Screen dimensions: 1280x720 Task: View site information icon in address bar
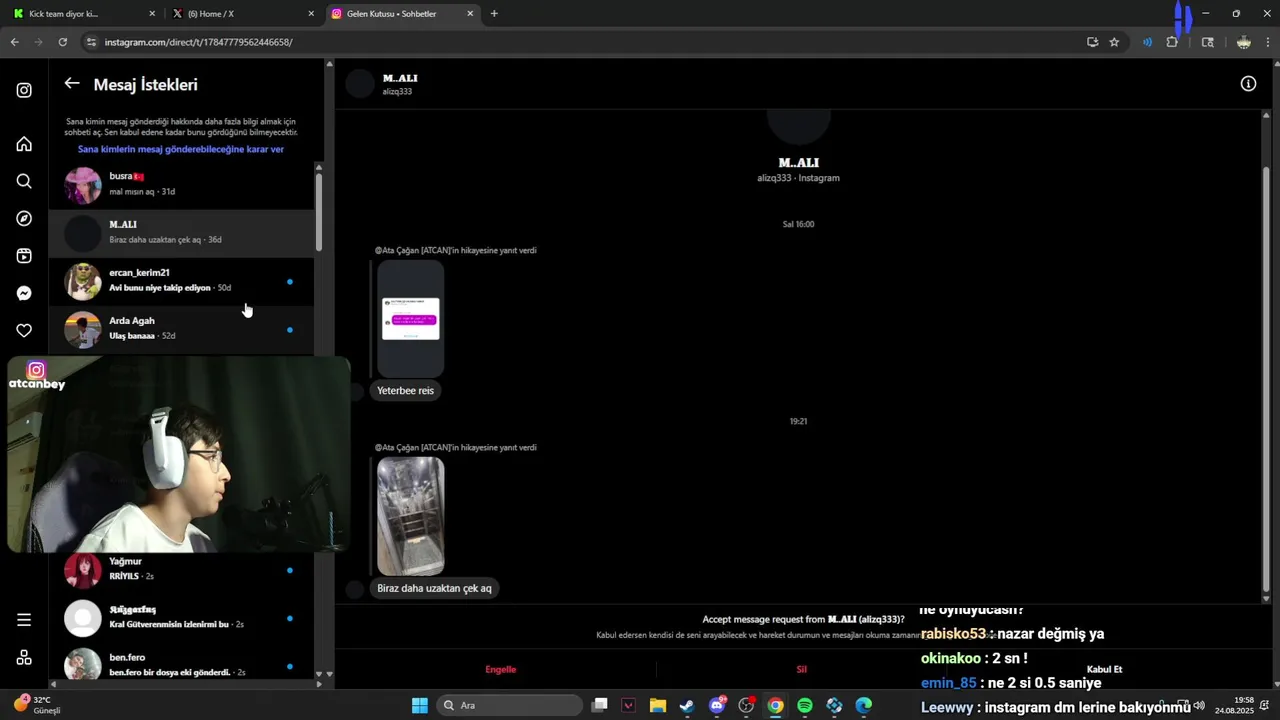click(x=91, y=42)
